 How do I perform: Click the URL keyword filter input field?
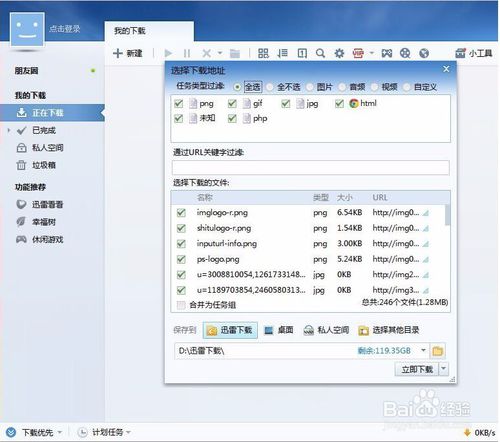311,168
